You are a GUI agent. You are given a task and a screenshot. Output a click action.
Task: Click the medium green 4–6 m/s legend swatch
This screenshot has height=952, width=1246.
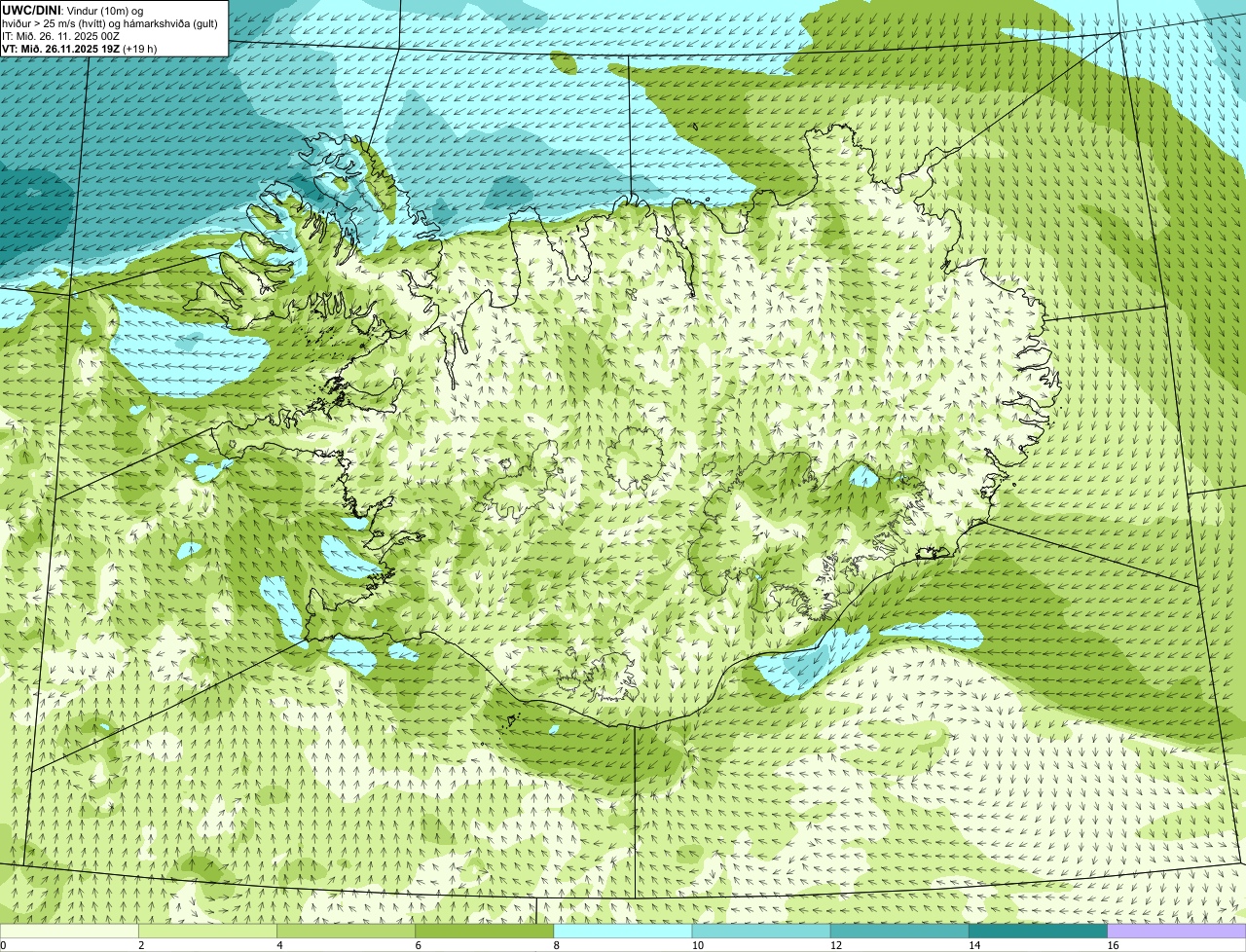(x=346, y=932)
